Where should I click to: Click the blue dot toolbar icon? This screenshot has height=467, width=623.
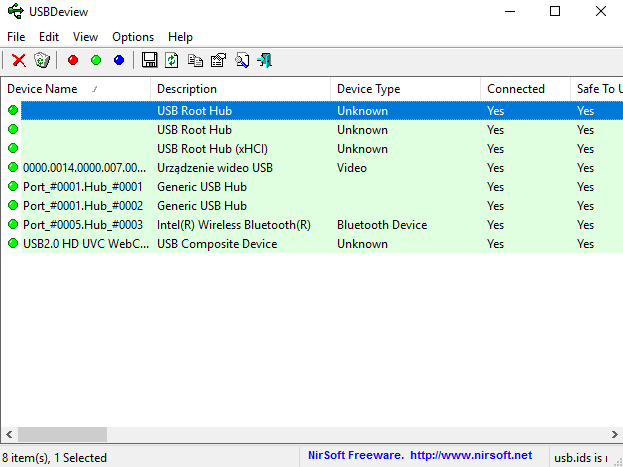[119, 60]
